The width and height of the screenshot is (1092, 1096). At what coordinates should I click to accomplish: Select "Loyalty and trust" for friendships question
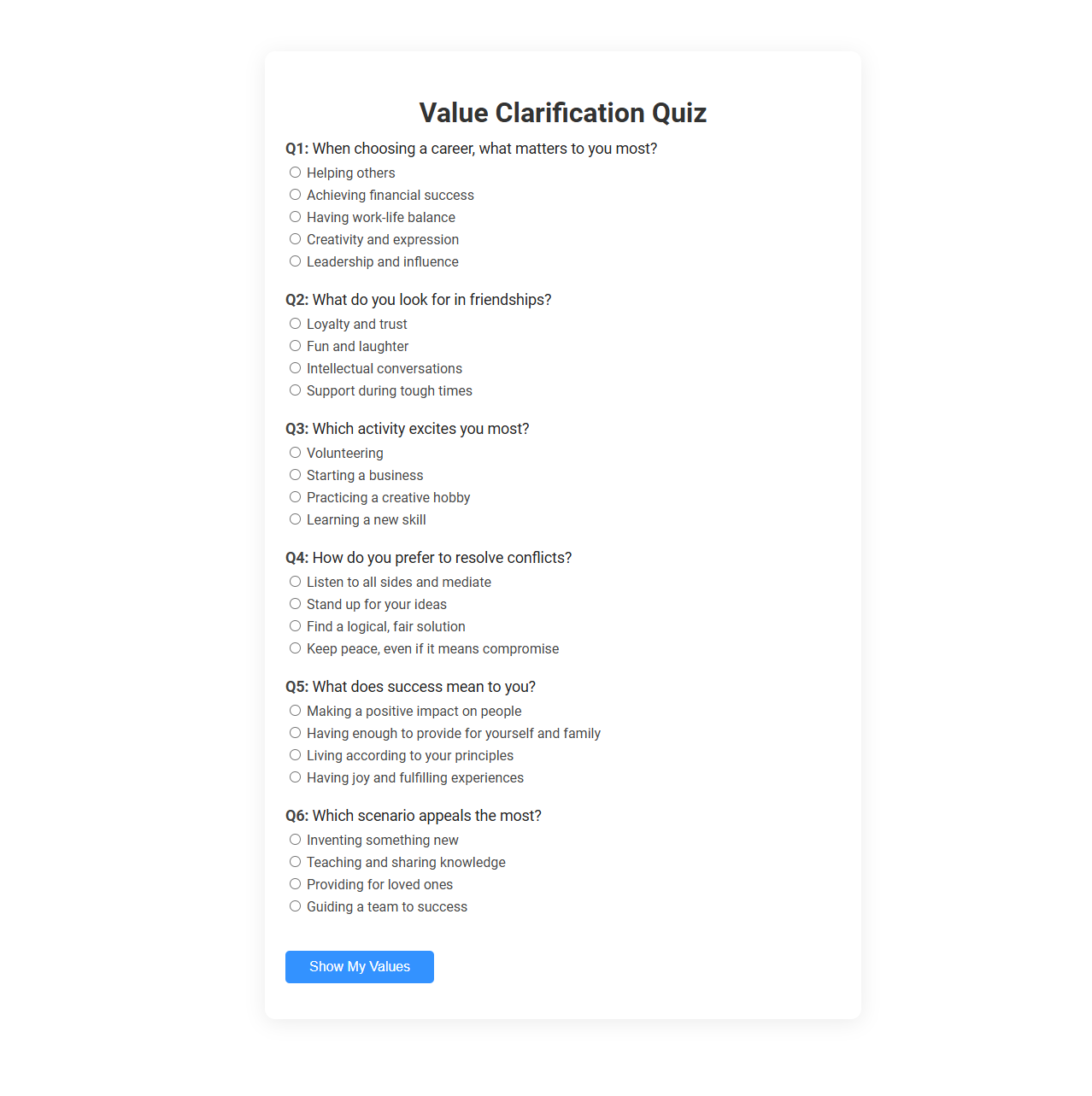[295, 324]
